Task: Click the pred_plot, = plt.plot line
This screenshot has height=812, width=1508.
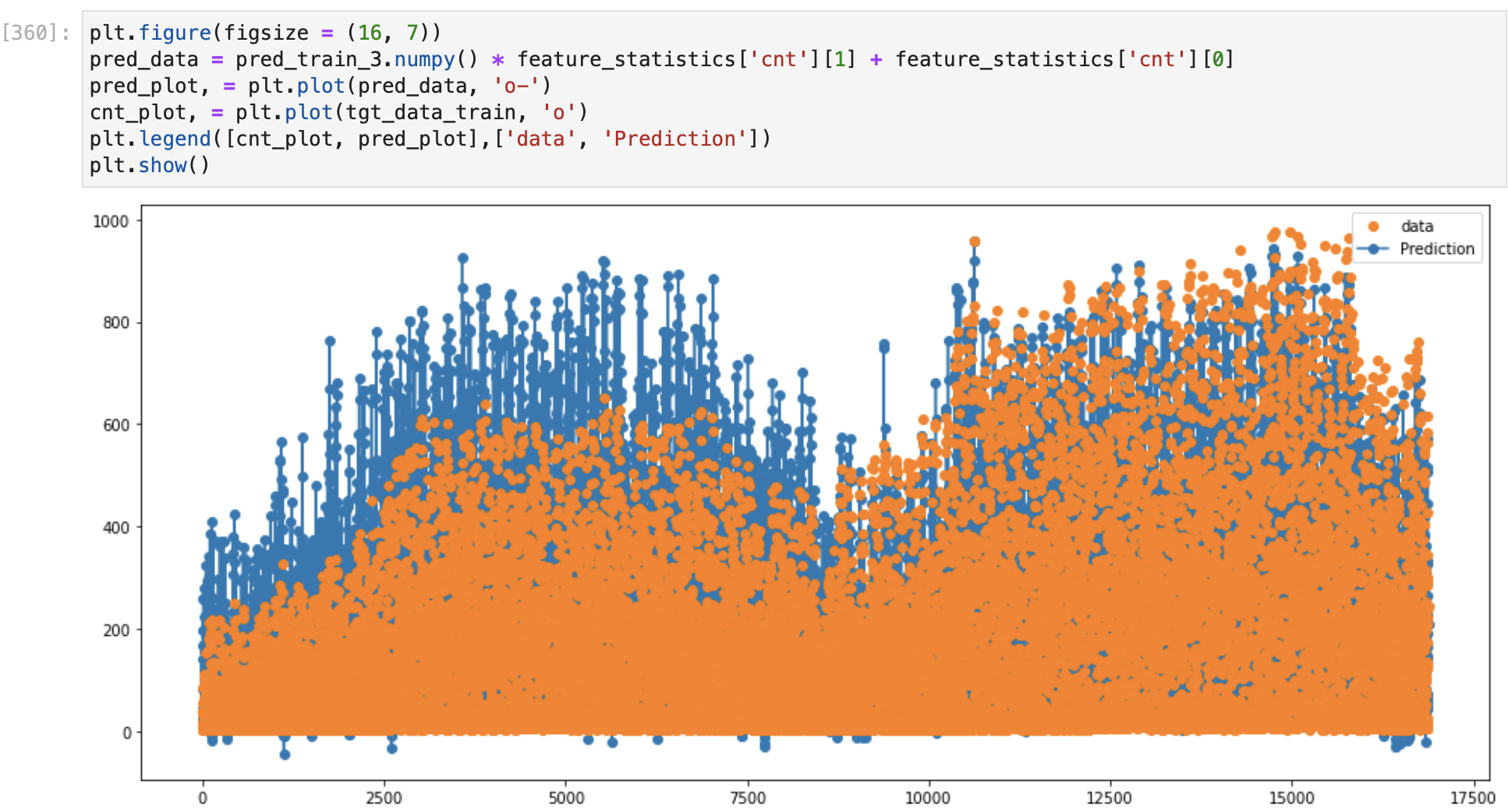Action: click(x=320, y=86)
